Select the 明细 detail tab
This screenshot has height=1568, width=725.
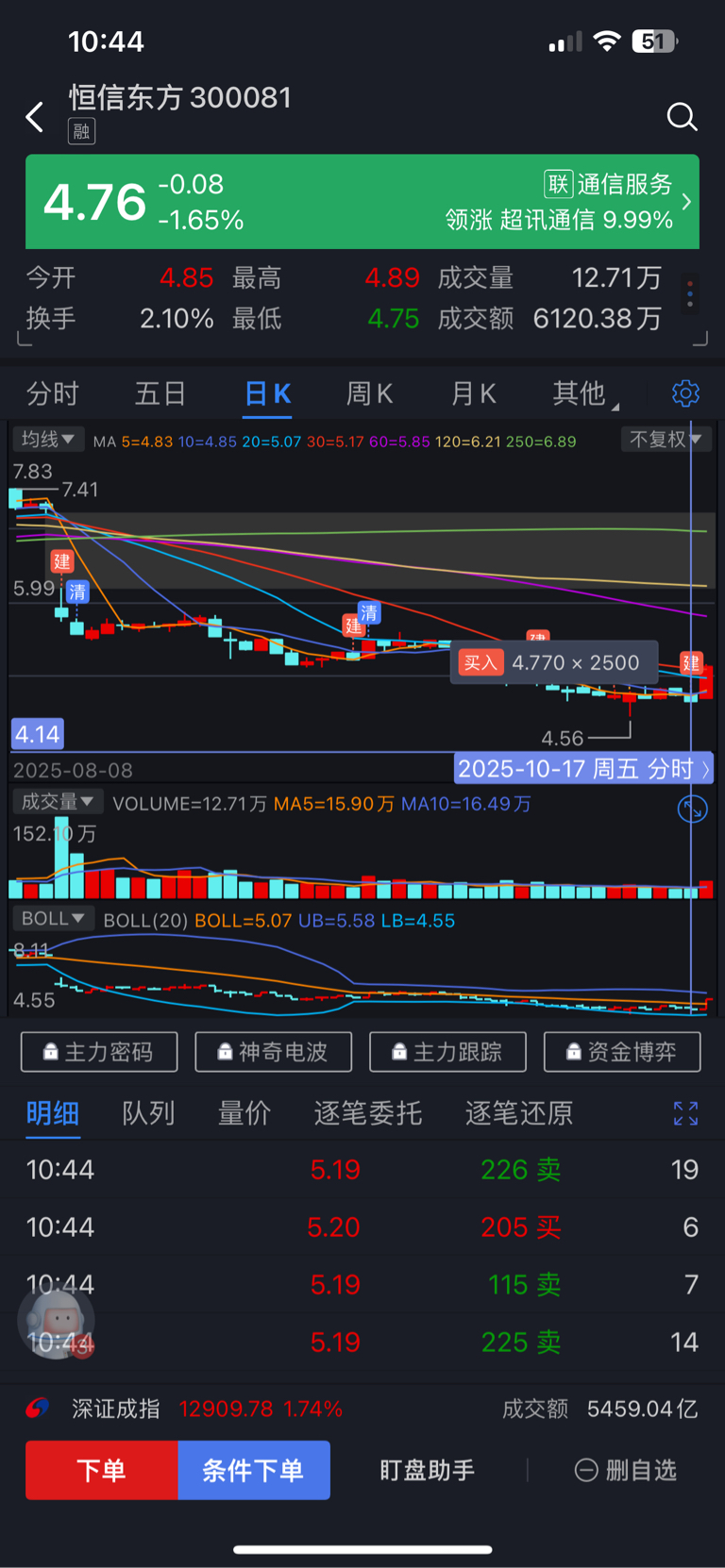click(x=52, y=1114)
